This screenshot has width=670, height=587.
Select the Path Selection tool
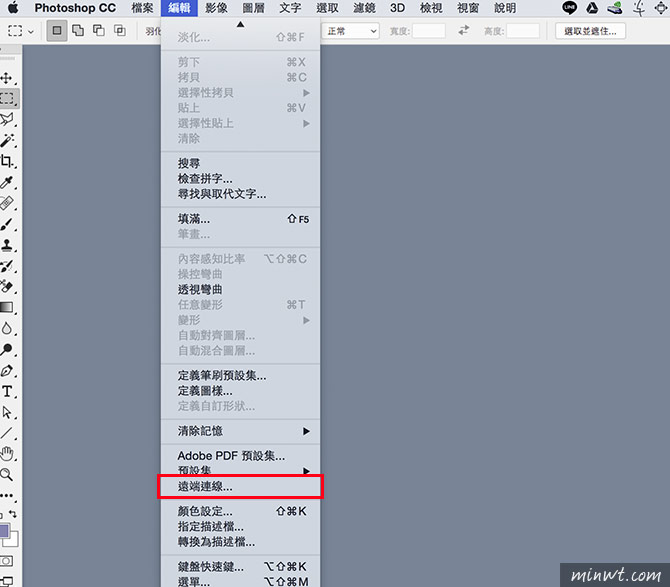pos(7,412)
